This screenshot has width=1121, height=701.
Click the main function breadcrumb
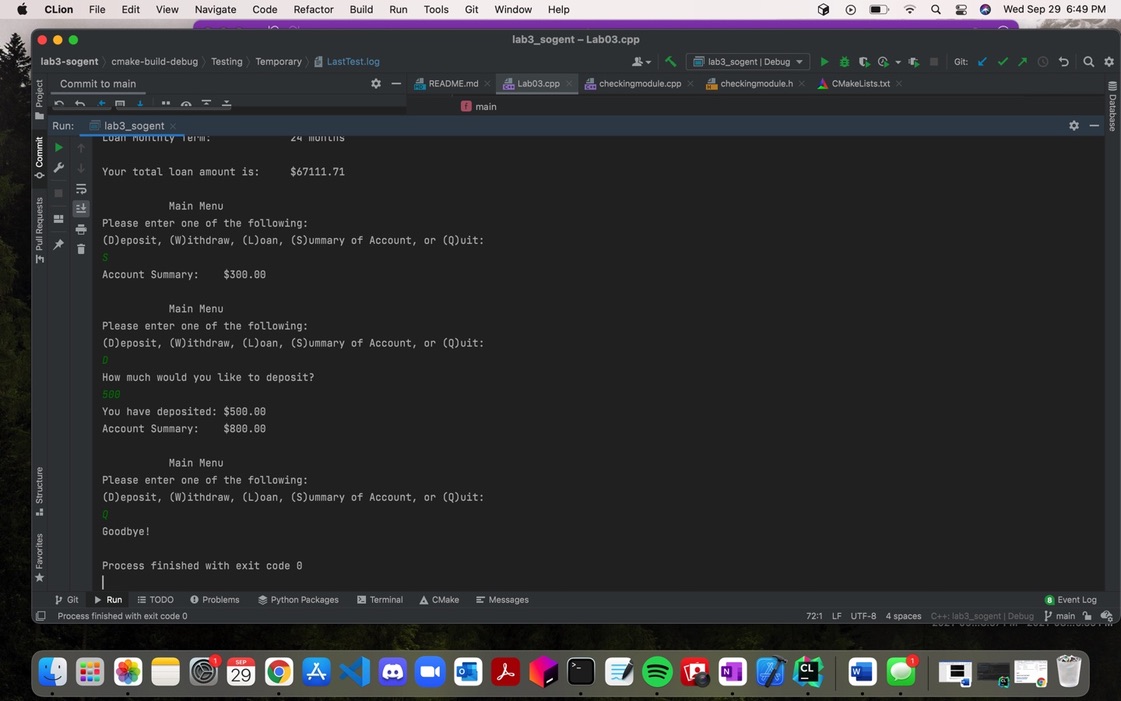pos(479,106)
